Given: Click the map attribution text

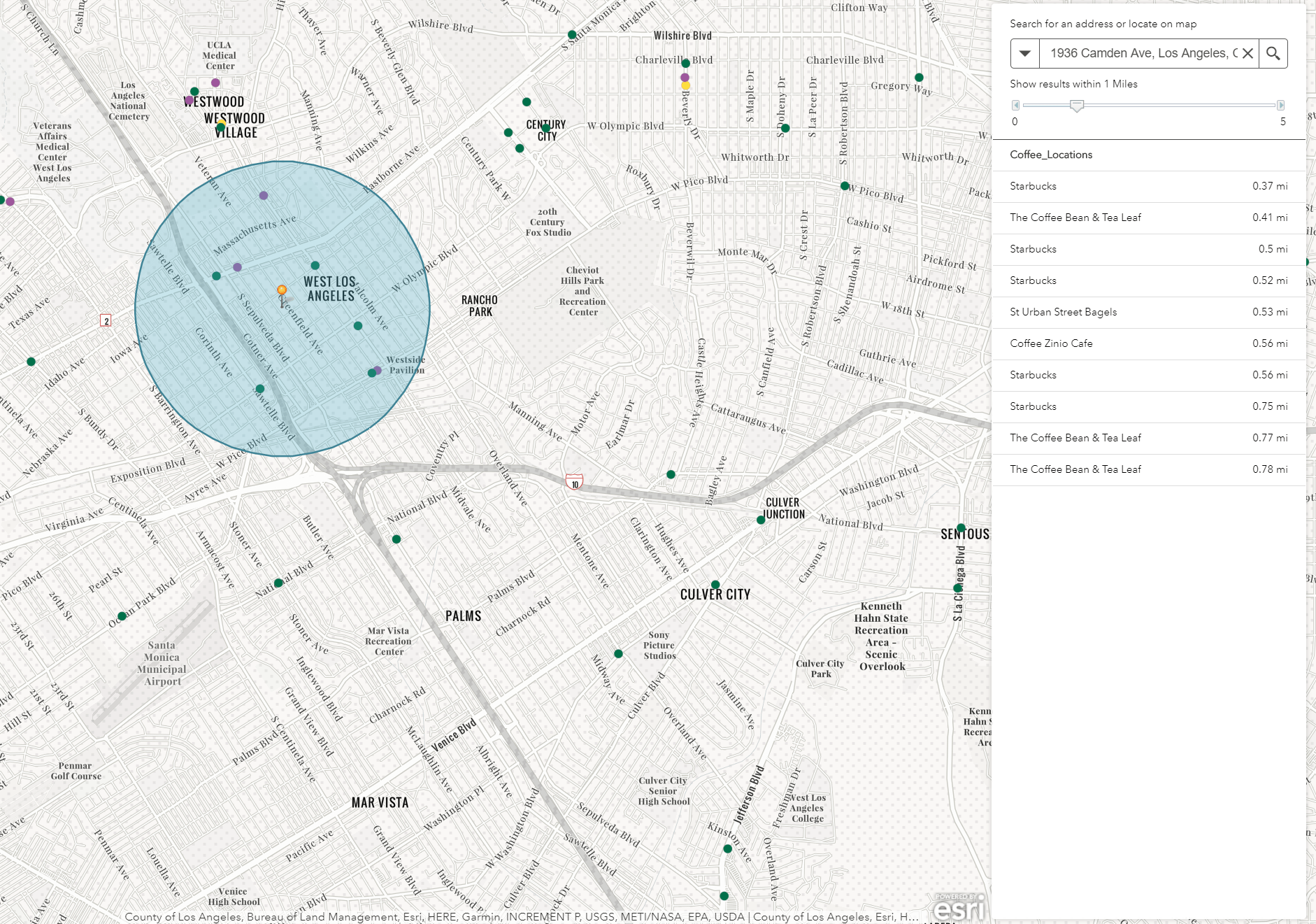Looking at the screenshot, I should coord(522,917).
